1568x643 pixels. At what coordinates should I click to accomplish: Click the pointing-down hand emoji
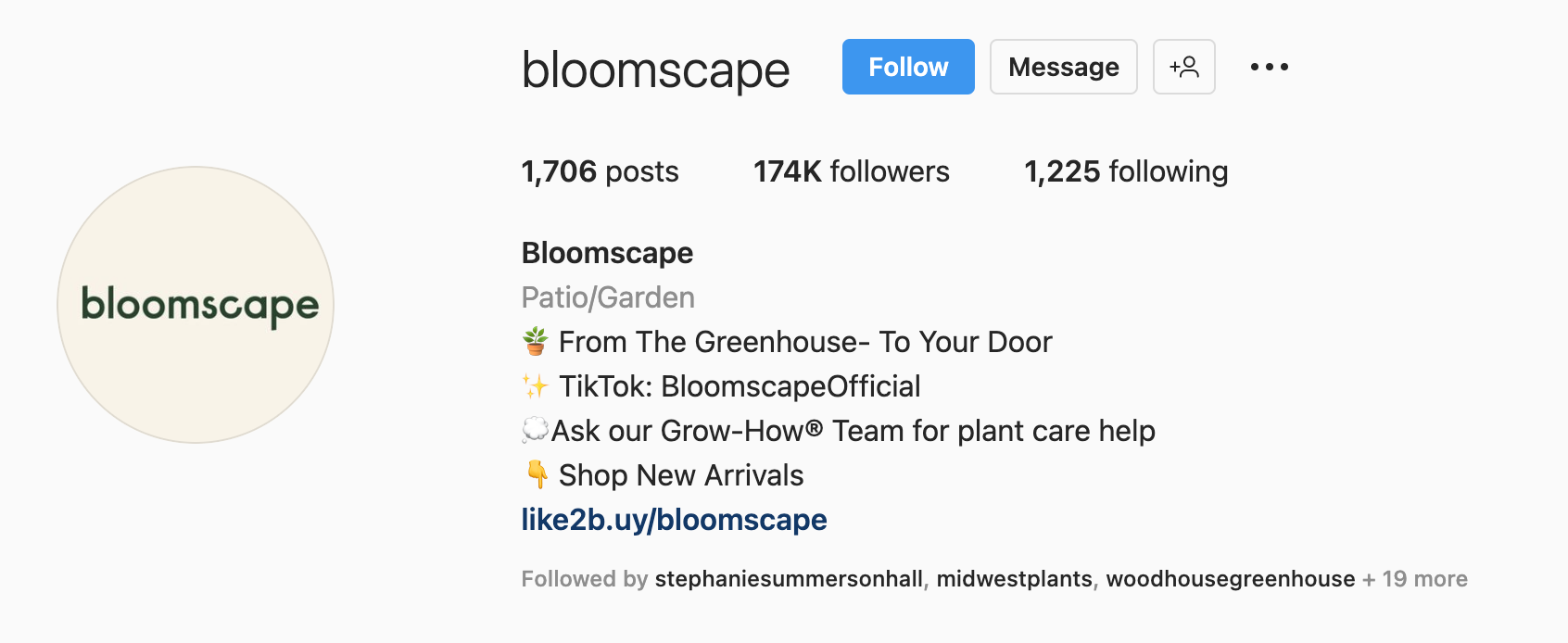click(537, 474)
